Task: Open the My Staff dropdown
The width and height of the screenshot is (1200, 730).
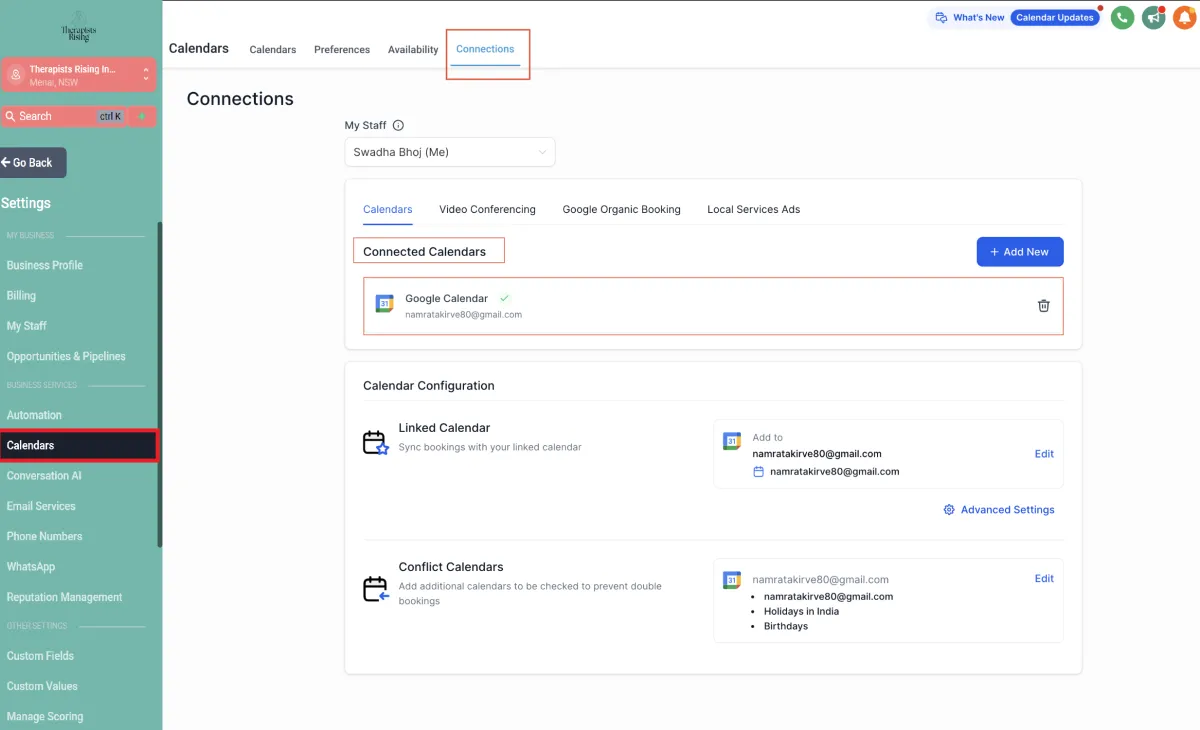Action: pos(449,152)
